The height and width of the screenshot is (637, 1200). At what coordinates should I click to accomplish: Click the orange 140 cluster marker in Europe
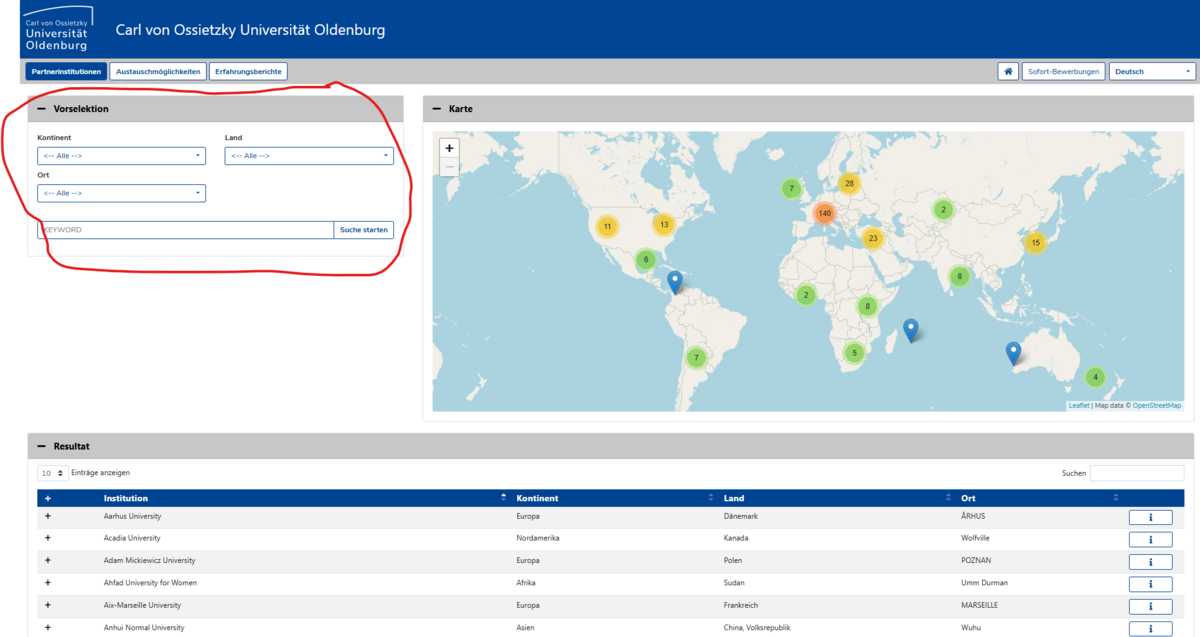click(824, 213)
